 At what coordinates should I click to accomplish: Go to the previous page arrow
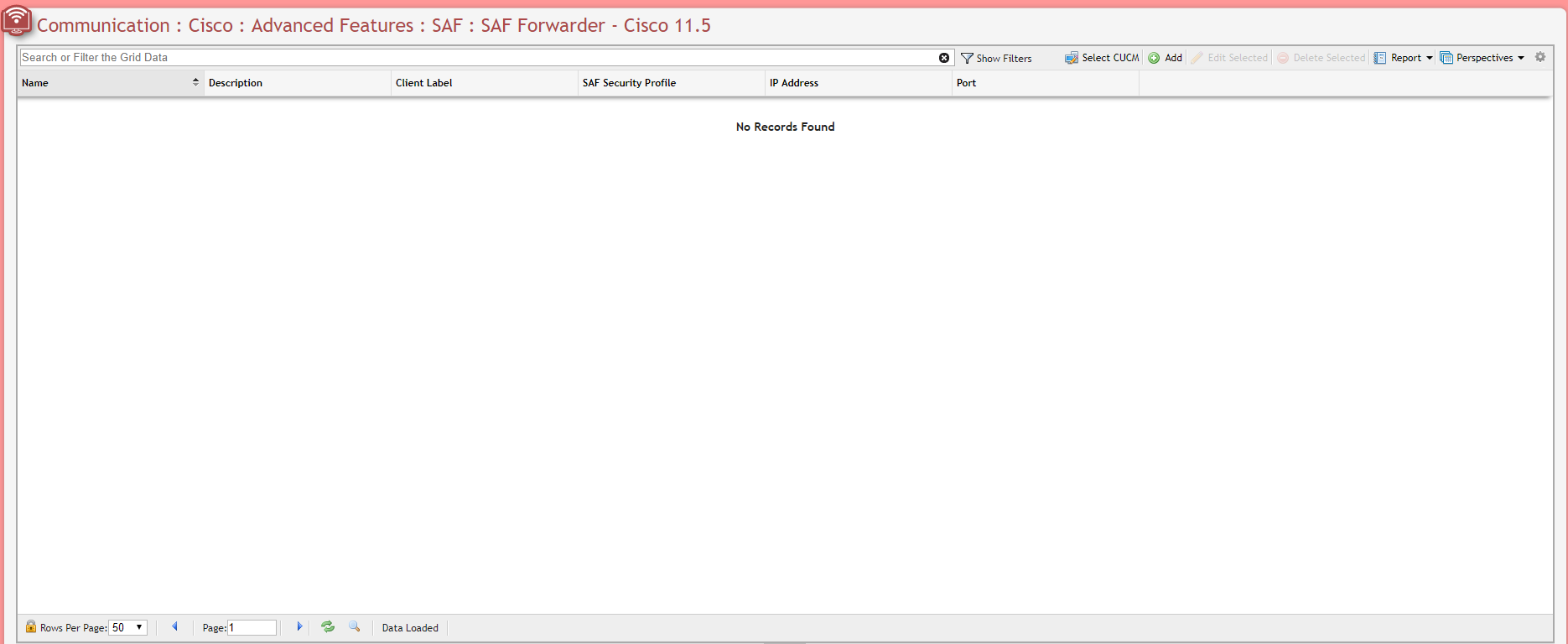click(174, 626)
